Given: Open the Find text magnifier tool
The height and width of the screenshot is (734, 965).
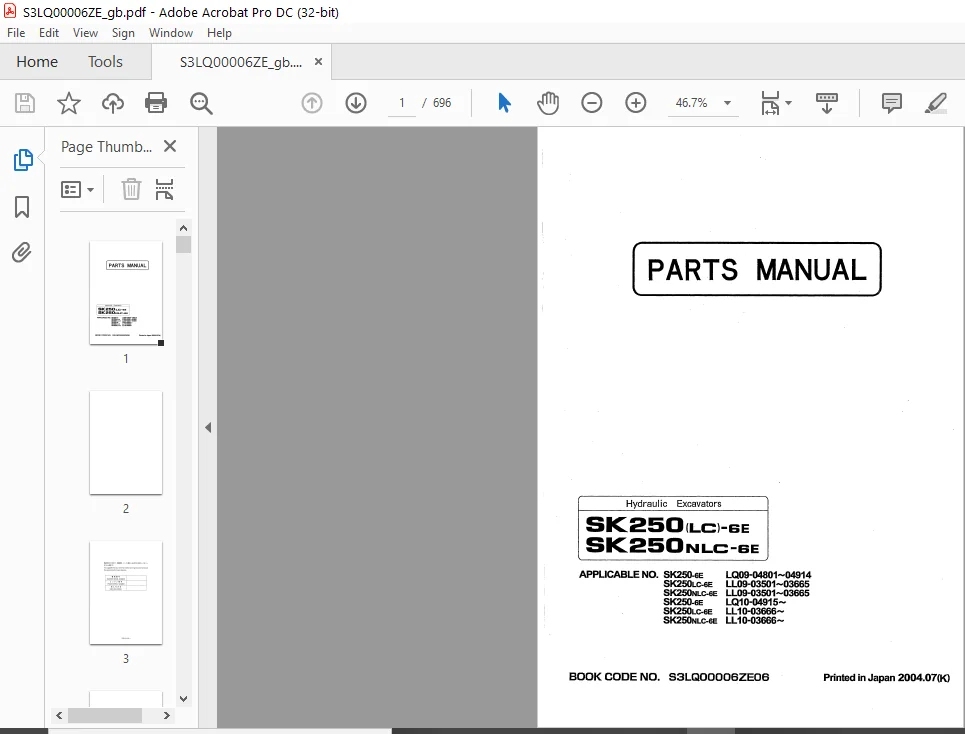Looking at the screenshot, I should (201, 103).
